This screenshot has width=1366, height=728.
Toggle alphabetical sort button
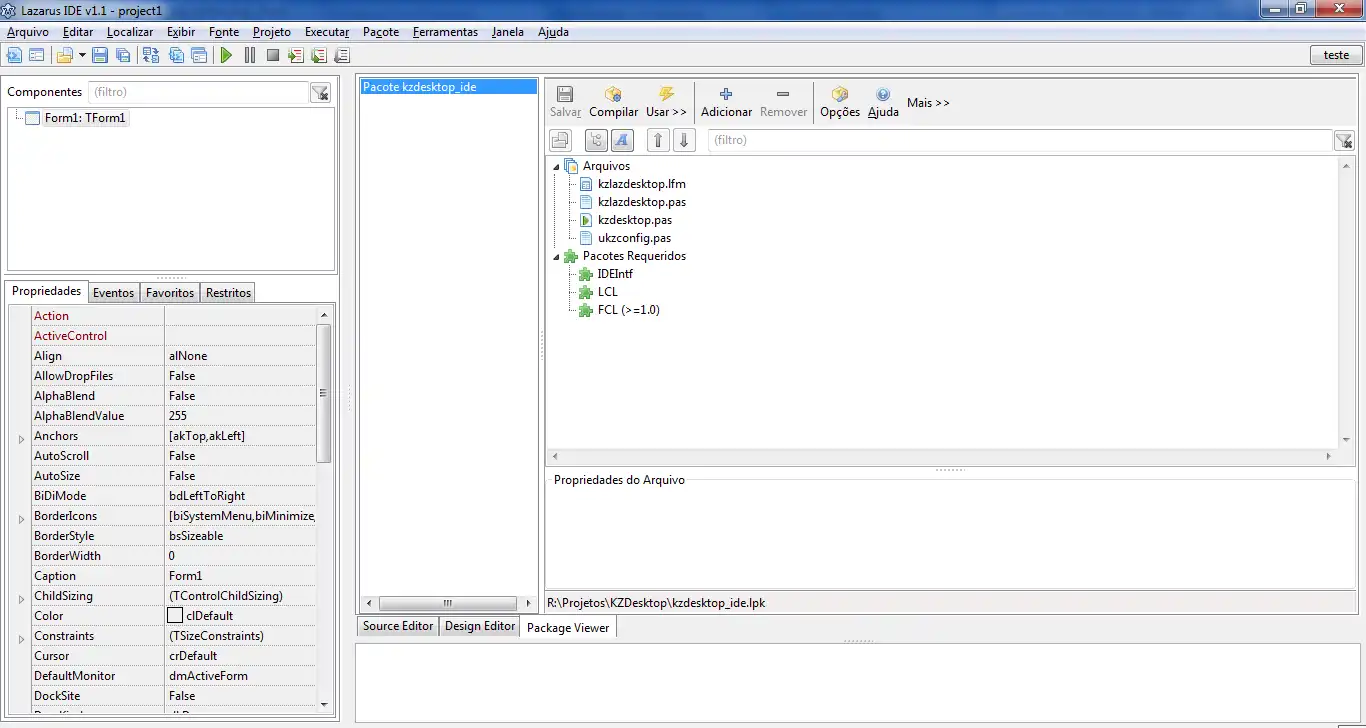[x=622, y=140]
